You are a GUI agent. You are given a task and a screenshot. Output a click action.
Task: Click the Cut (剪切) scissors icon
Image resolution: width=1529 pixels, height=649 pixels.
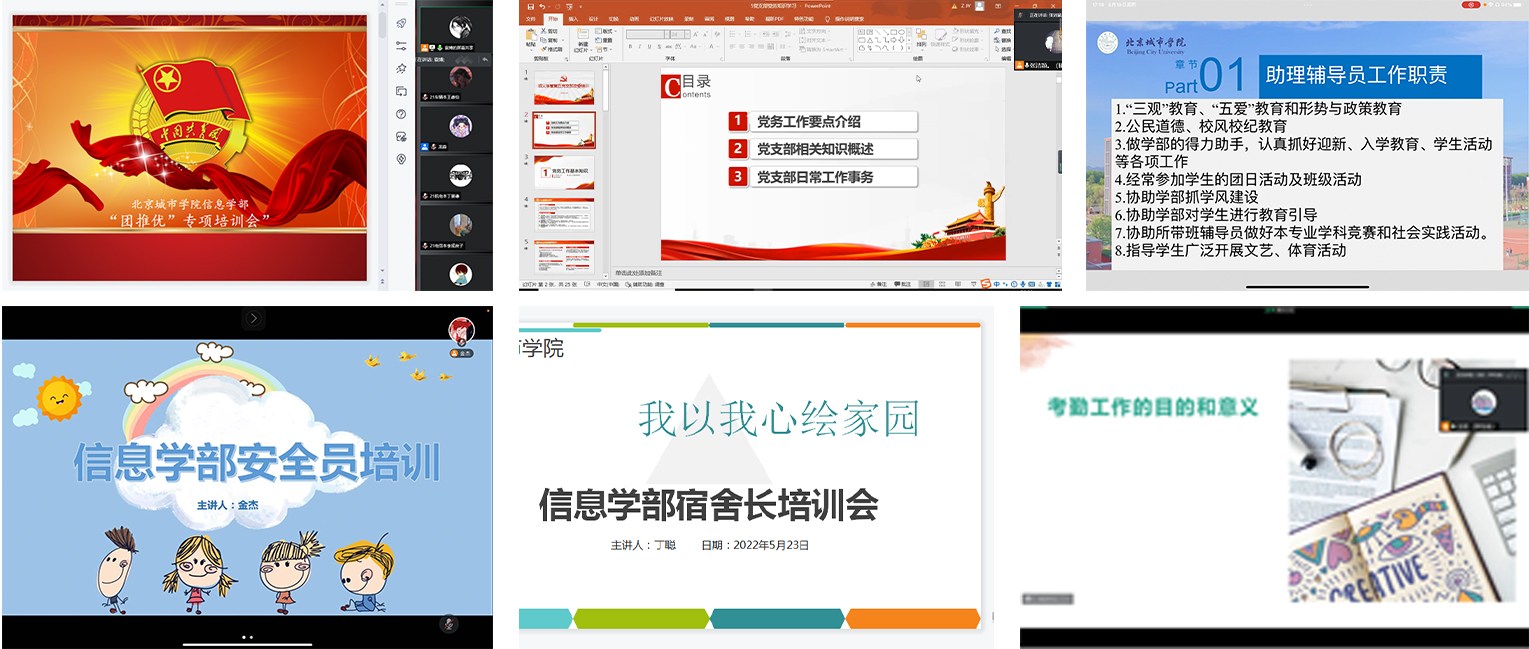coord(544,31)
